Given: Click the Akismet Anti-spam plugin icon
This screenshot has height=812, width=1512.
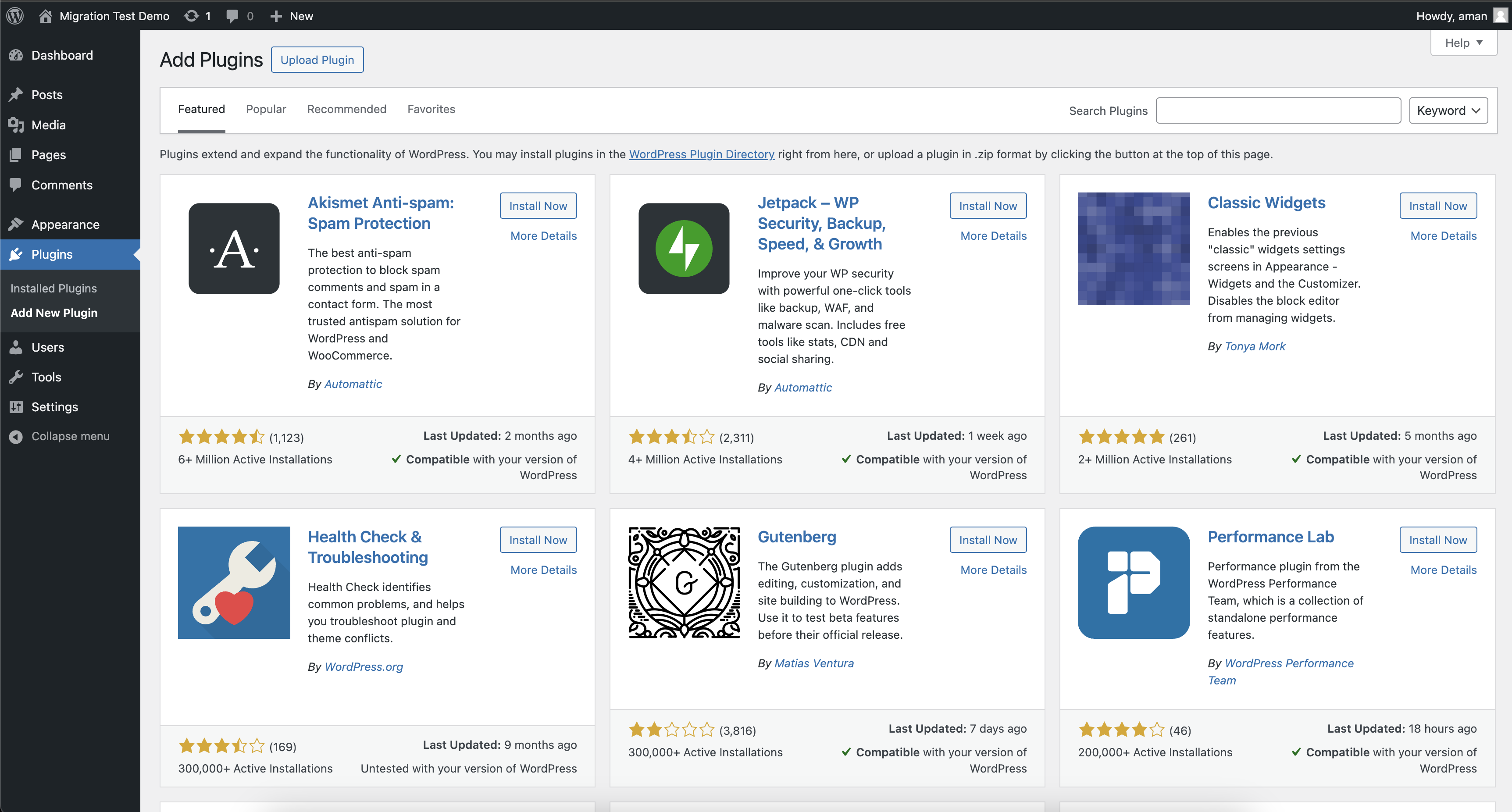Looking at the screenshot, I should tap(234, 248).
